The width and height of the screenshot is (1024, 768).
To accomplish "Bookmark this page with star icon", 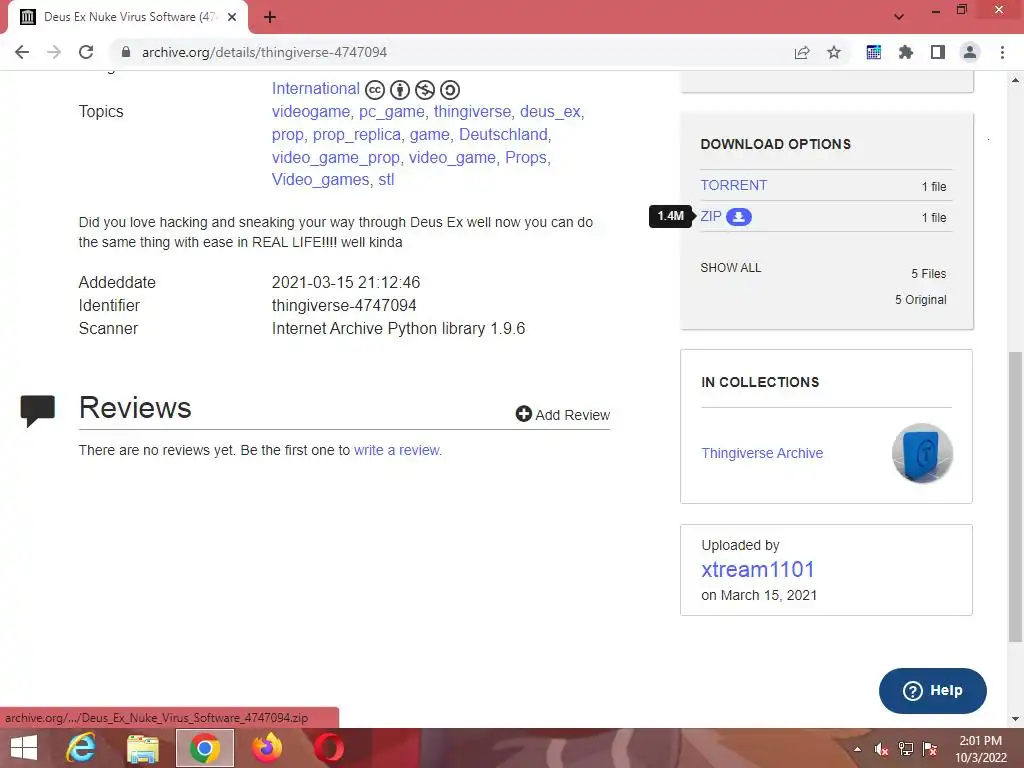I will coord(834,52).
